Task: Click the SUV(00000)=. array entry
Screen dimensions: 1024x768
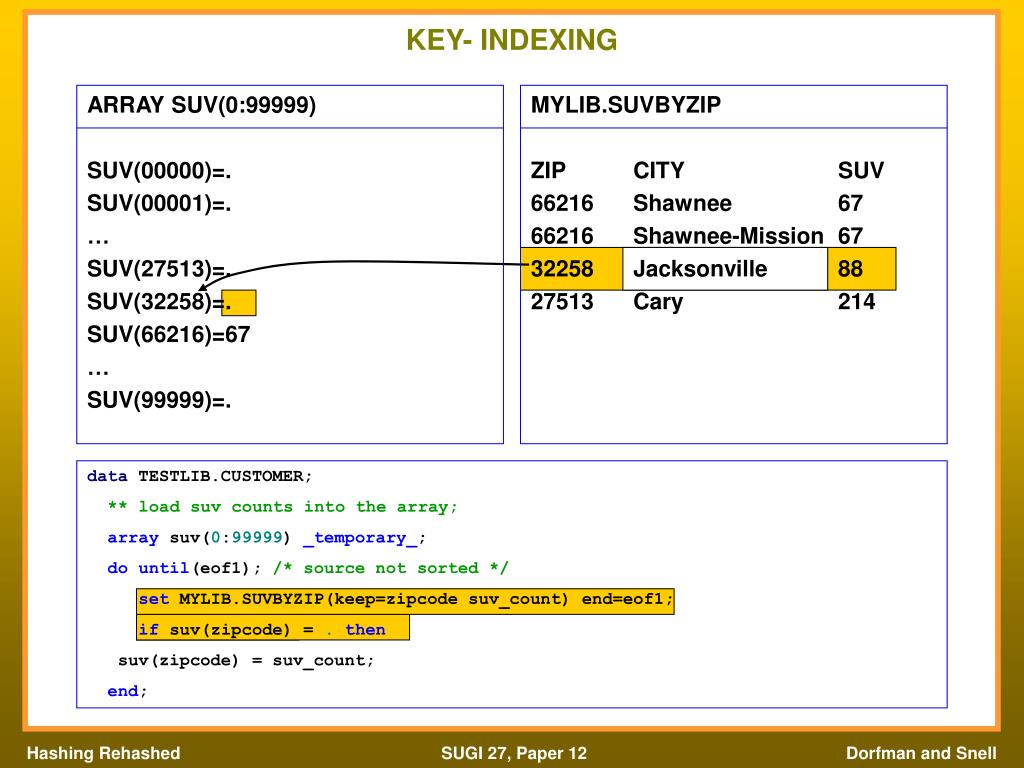Action: 159,171
